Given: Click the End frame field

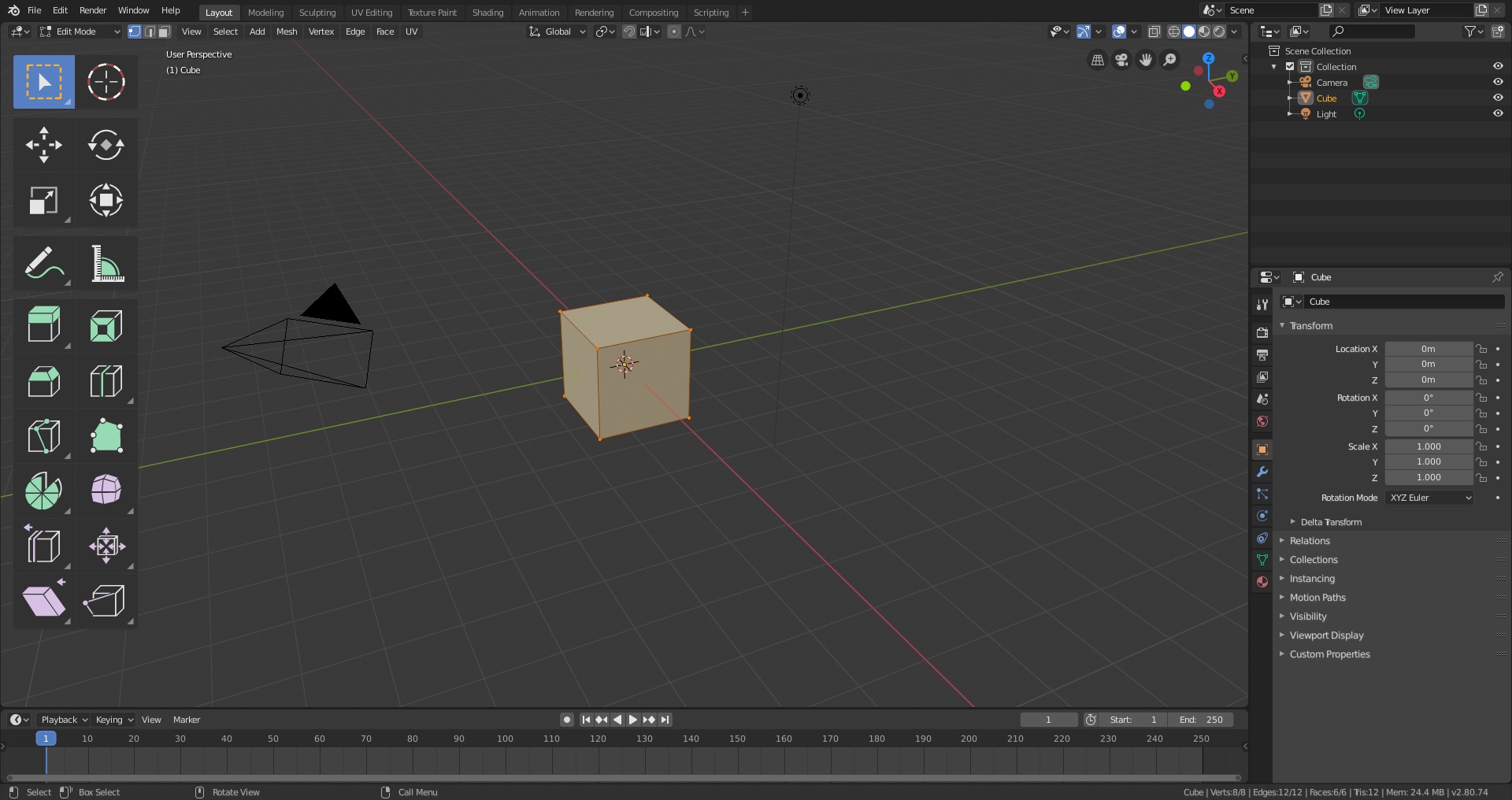Looking at the screenshot, I should (1201, 720).
